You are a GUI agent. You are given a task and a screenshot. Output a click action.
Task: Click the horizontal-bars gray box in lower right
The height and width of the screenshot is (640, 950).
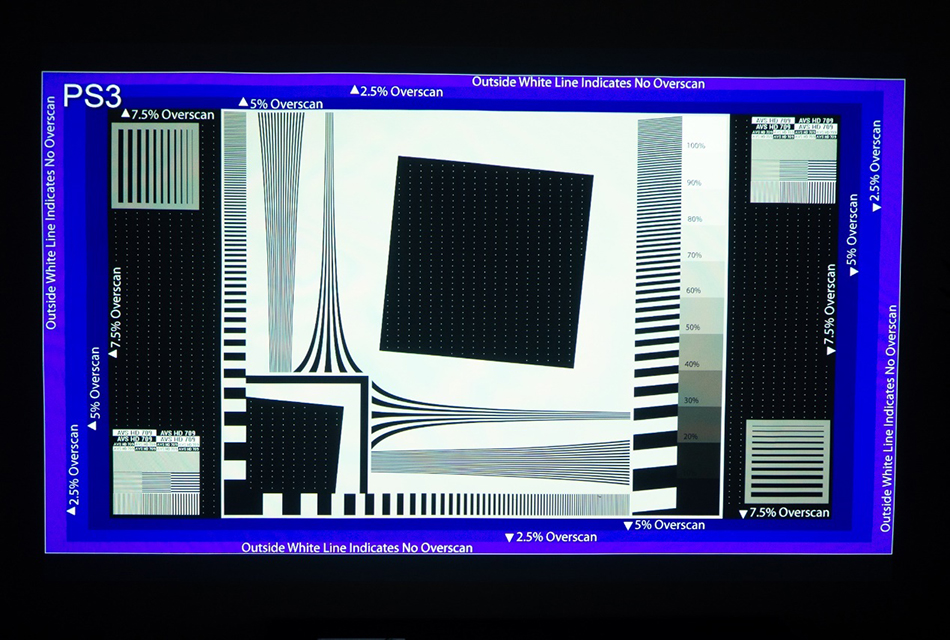coord(788,461)
